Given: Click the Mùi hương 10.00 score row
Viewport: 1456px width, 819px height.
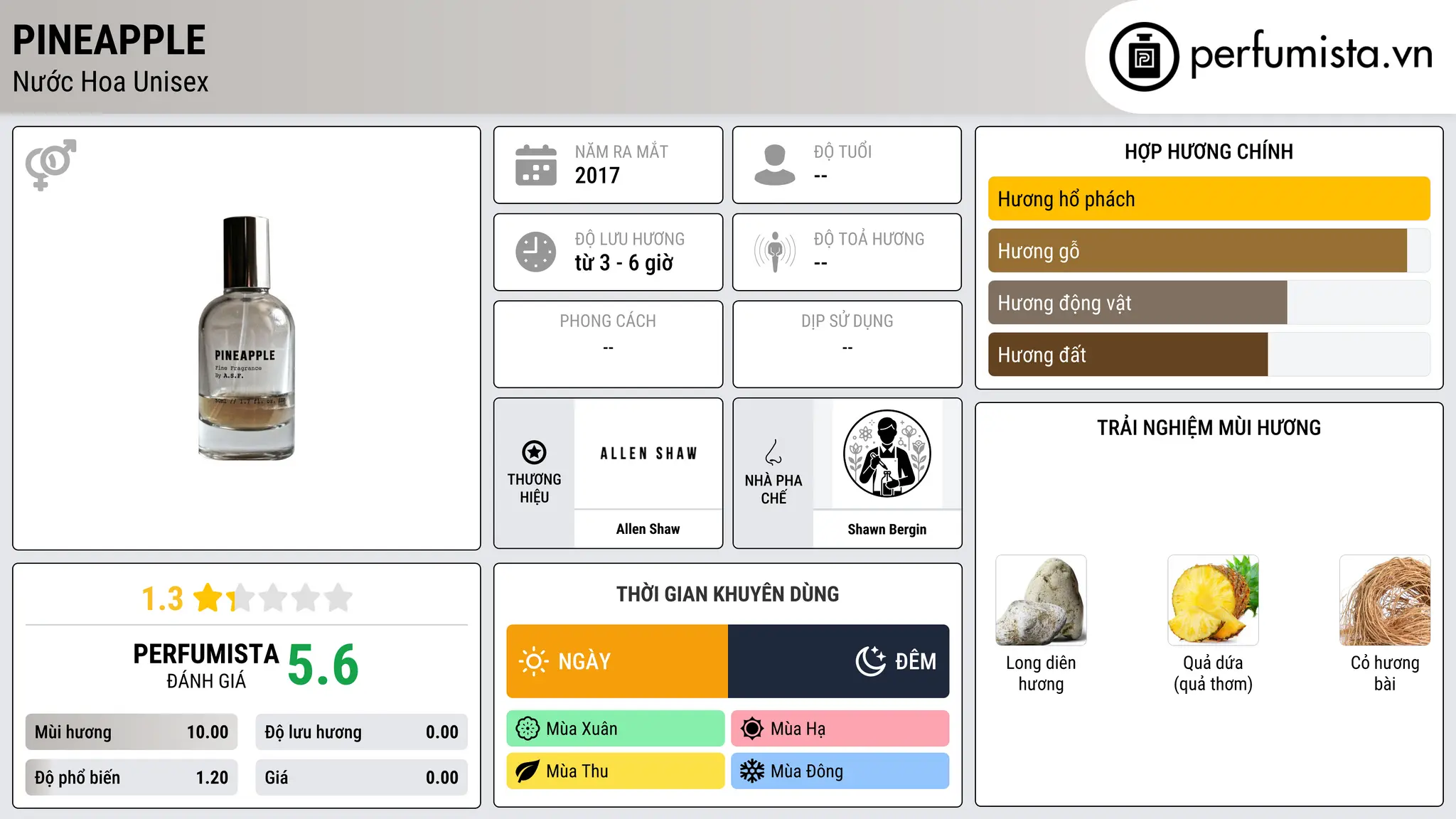Looking at the screenshot, I should (x=132, y=732).
